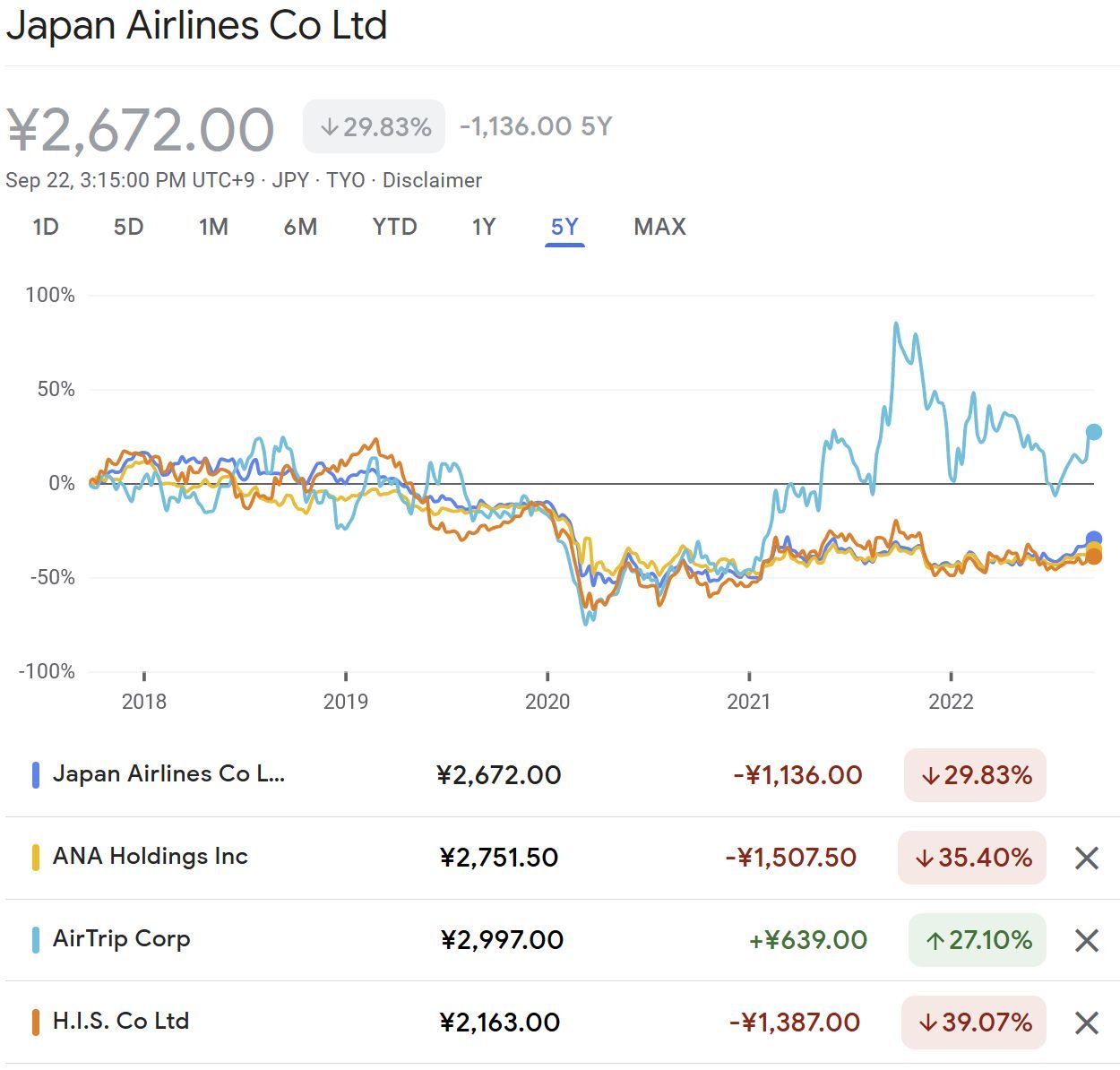
Task: Click the active 5Y range tab
Action: pos(564,227)
